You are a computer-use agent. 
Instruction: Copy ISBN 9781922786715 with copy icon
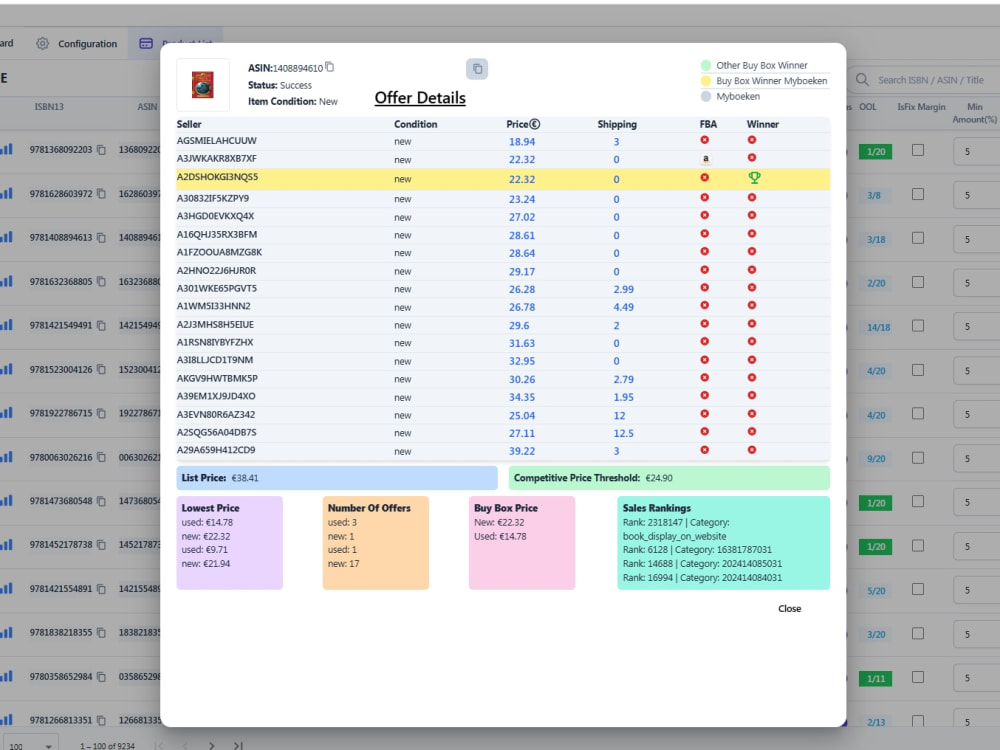[101, 413]
